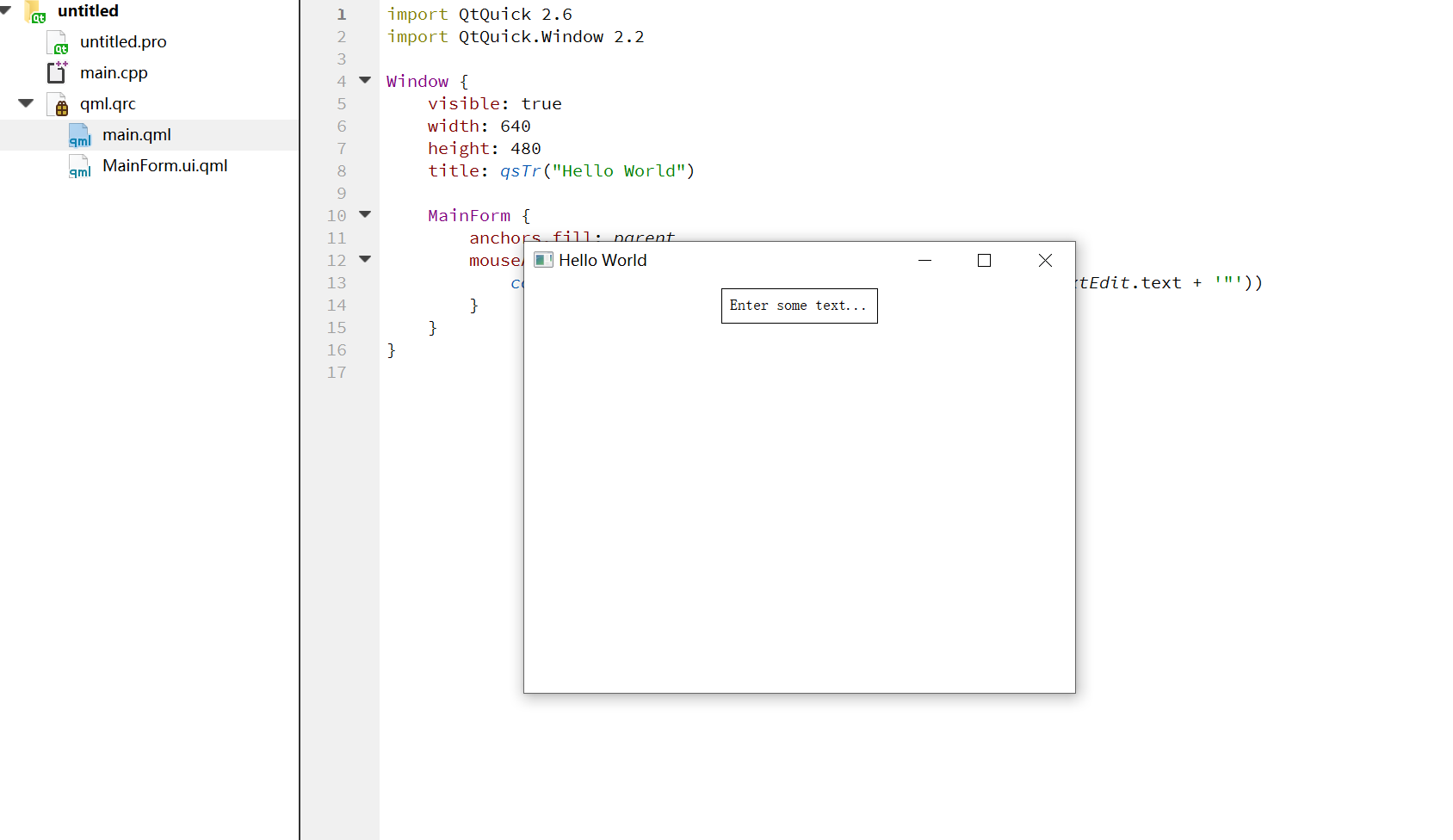Viewport: 1453px width, 840px height.
Task: Fold the MainForm block at line 10
Action: (x=365, y=214)
